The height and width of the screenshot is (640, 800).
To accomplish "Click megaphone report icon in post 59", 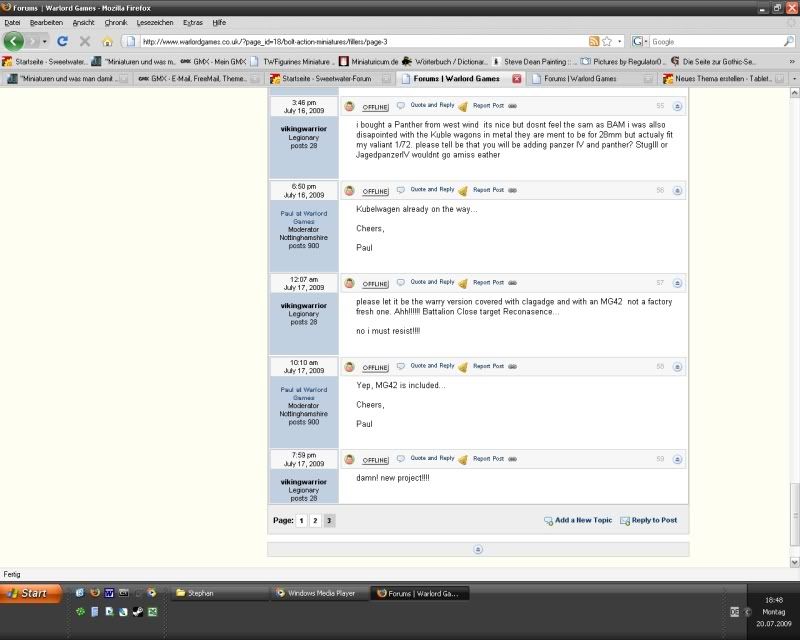I will point(463,459).
